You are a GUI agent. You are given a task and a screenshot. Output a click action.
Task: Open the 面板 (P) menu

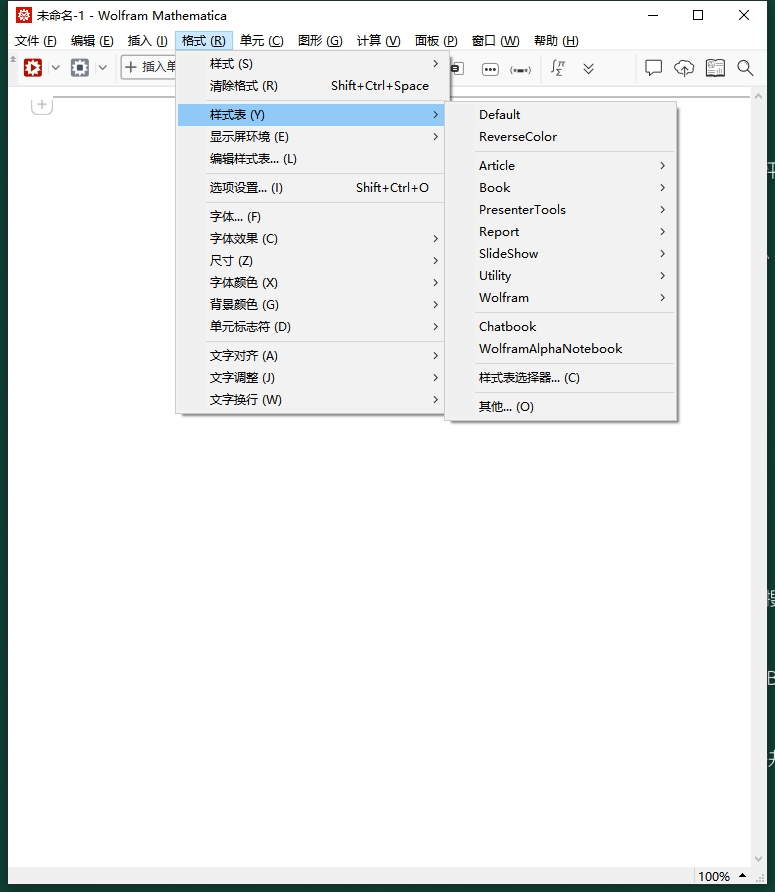[436, 40]
